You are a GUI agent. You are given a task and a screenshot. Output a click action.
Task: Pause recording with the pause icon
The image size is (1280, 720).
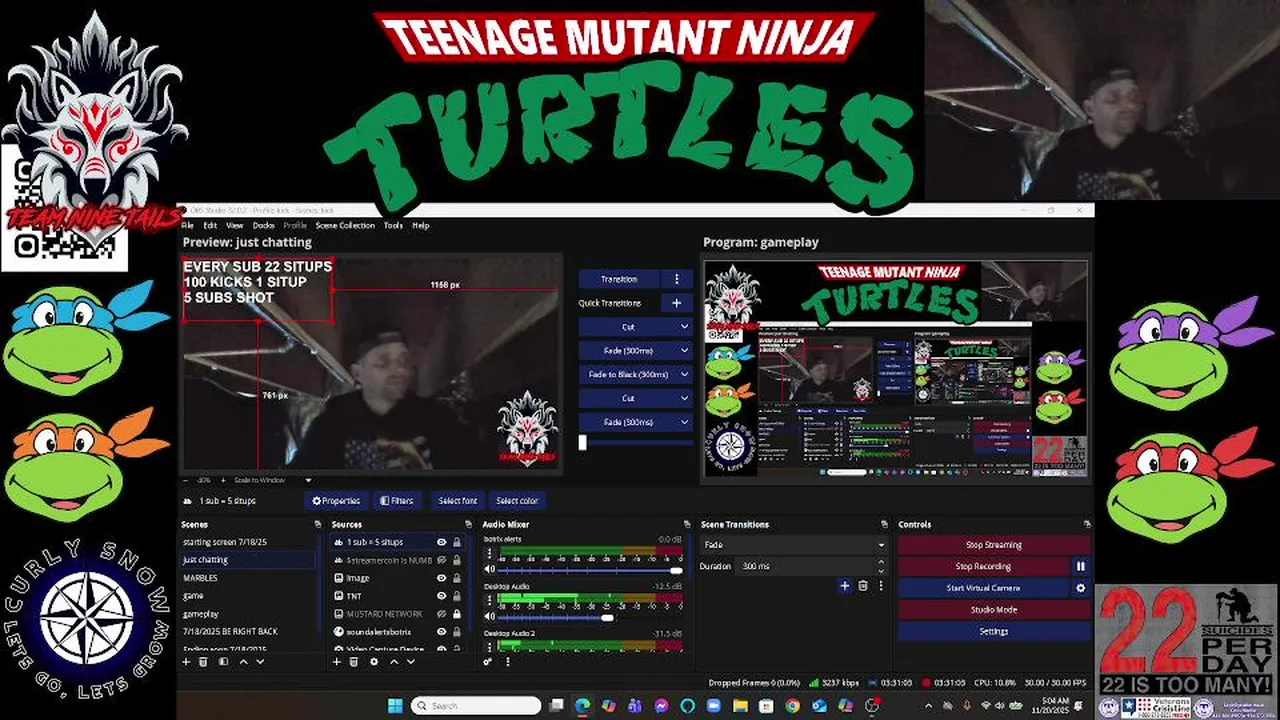[x=1080, y=566]
